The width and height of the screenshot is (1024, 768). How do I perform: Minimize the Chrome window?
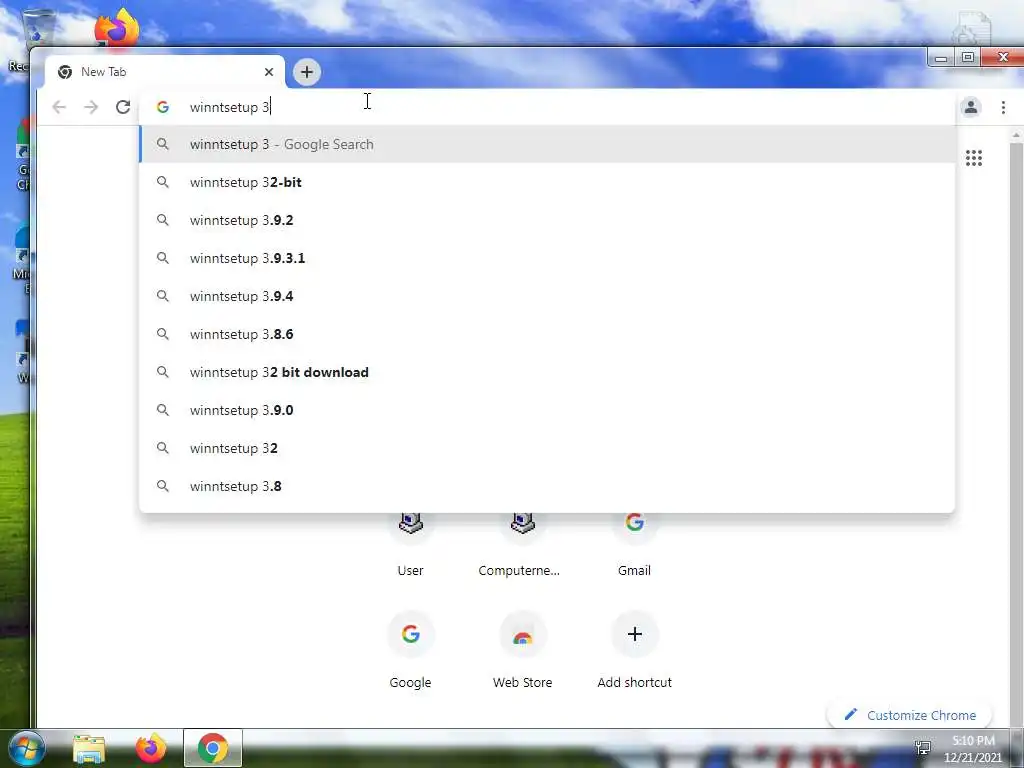coord(940,58)
